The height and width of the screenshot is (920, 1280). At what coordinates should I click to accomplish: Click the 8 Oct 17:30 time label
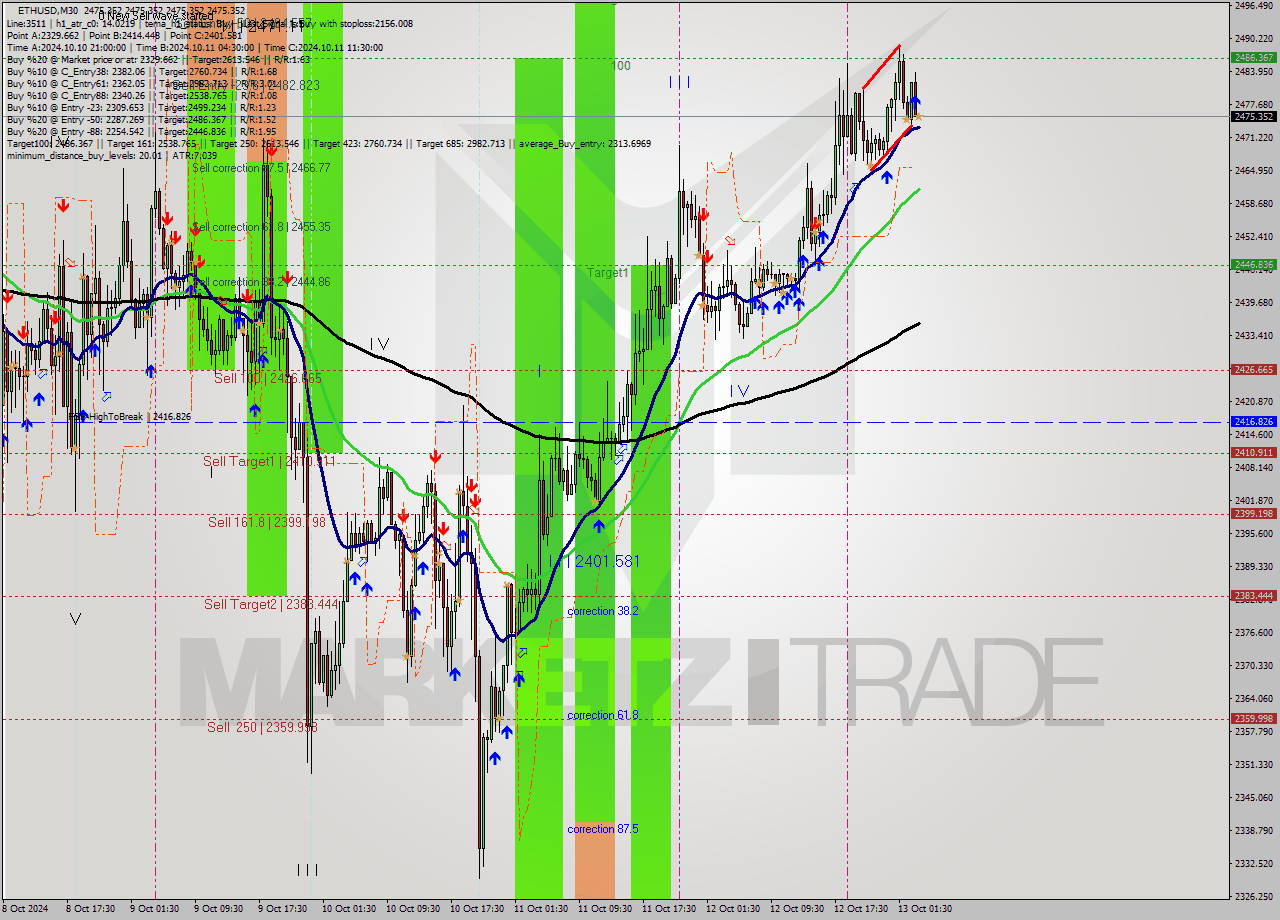click(91, 909)
